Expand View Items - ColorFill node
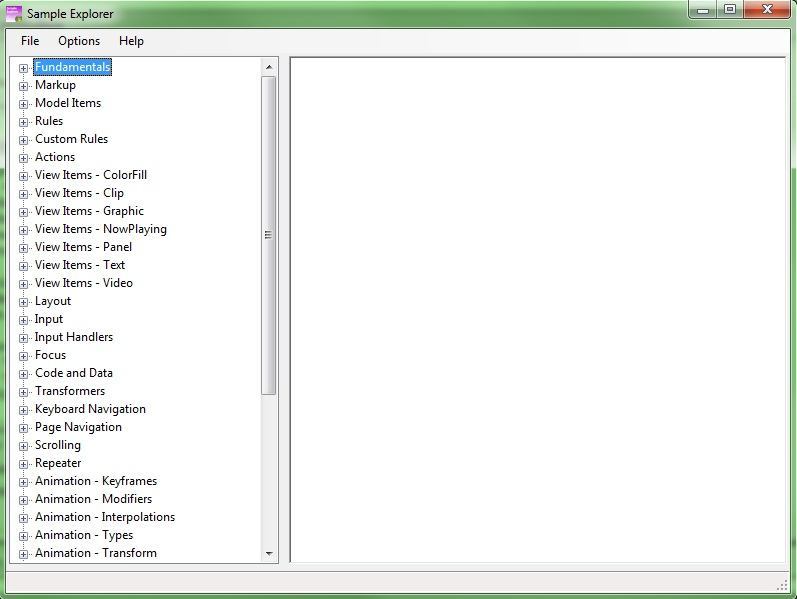The image size is (797, 599). tap(23, 176)
